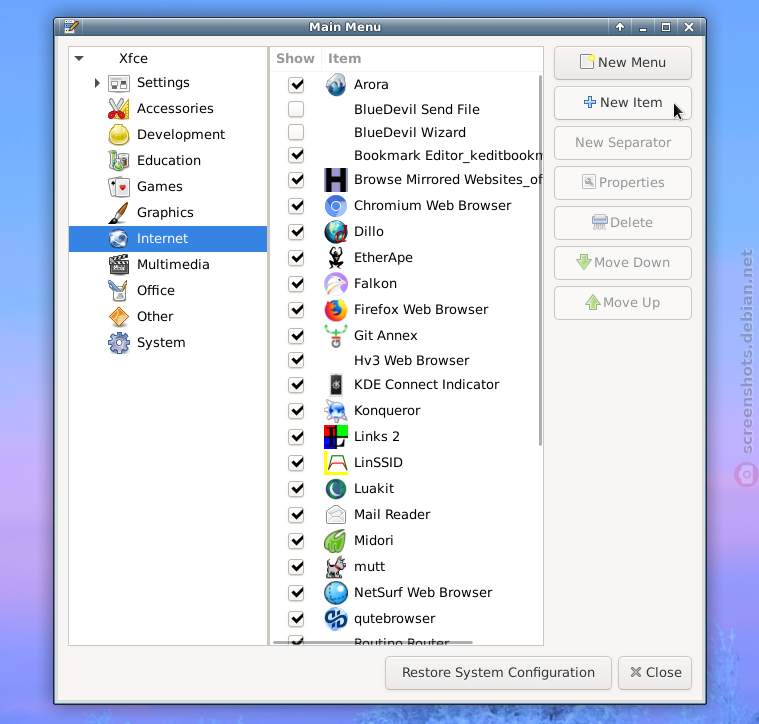Select the Settings menu entry
The height and width of the screenshot is (724, 759).
click(x=168, y=83)
